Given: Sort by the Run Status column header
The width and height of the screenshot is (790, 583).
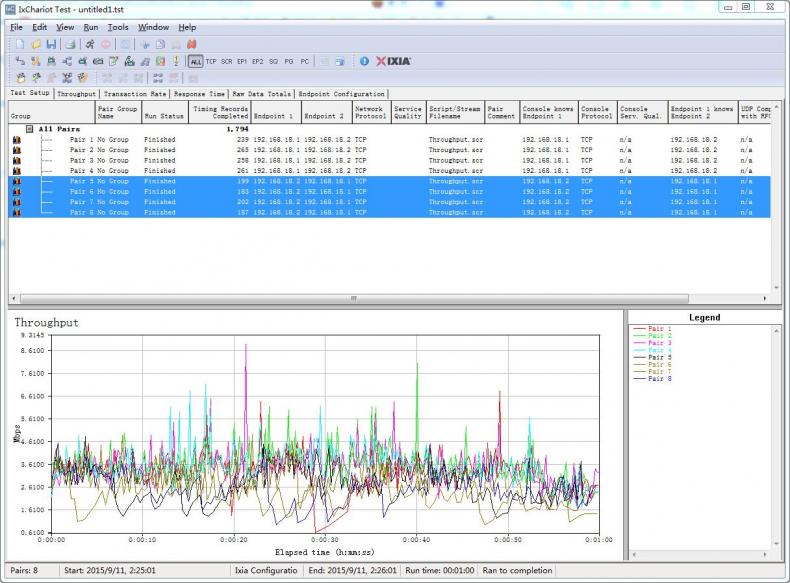Looking at the screenshot, I should click(164, 112).
